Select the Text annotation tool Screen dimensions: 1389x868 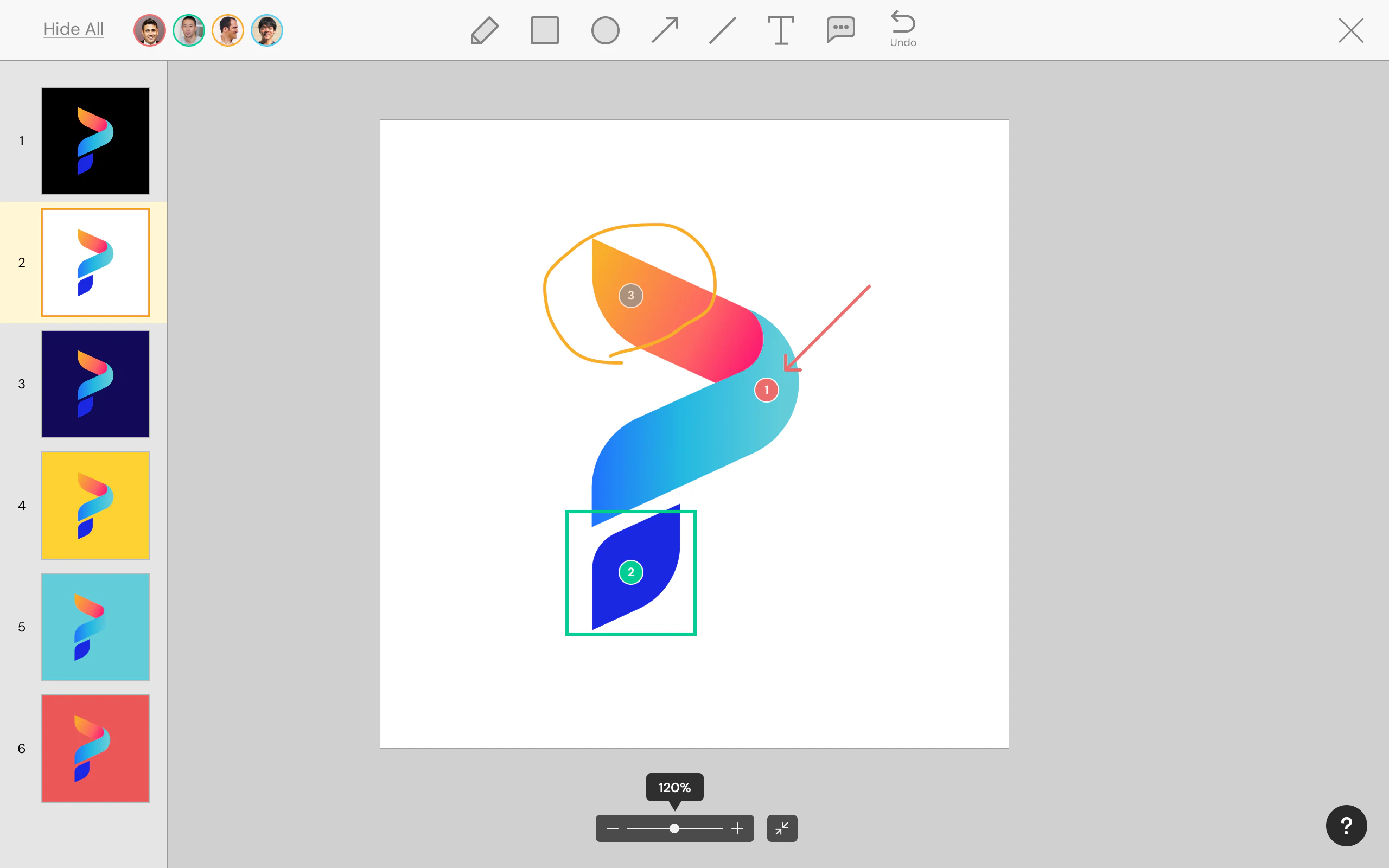pyautogui.click(x=781, y=30)
